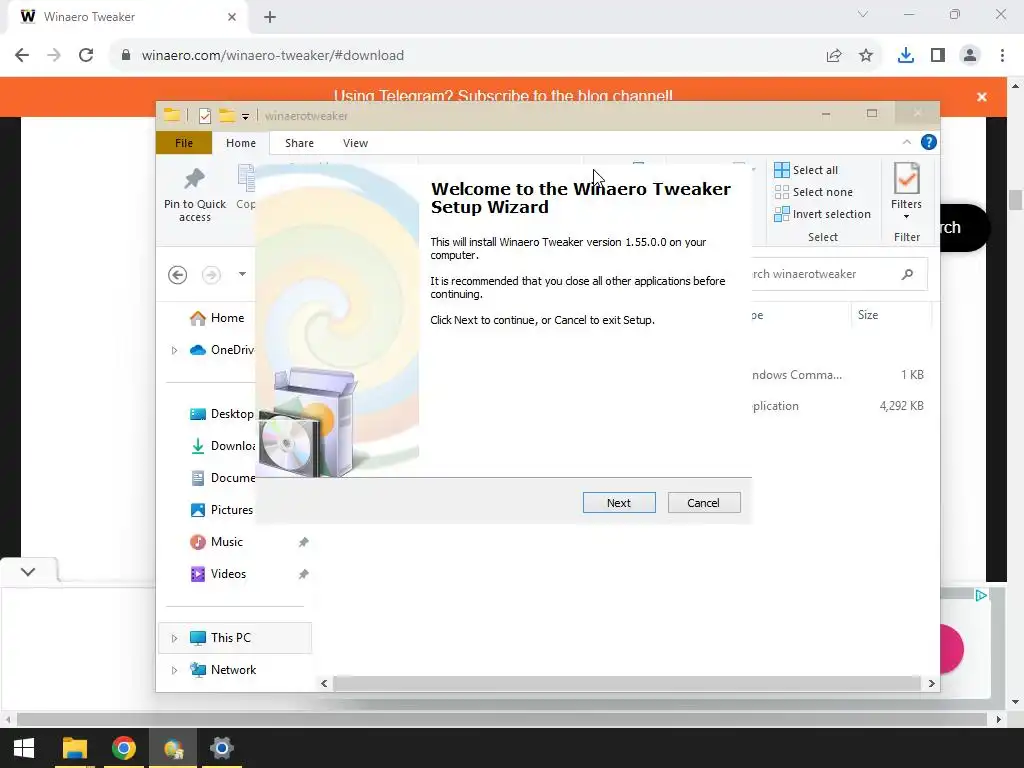Reload the Winaero page in Chrome
The image size is (1024, 768).
[86, 56]
